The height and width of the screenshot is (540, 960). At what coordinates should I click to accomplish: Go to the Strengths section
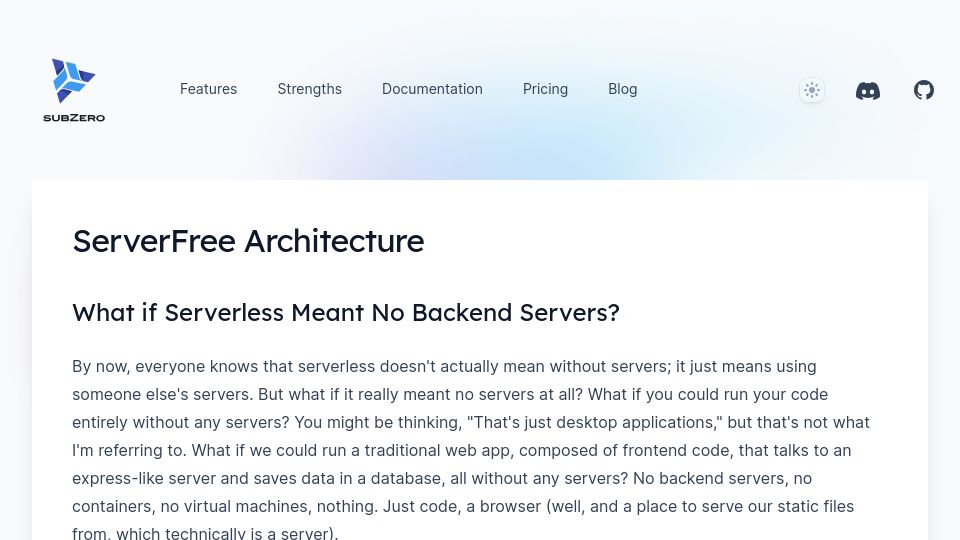309,89
